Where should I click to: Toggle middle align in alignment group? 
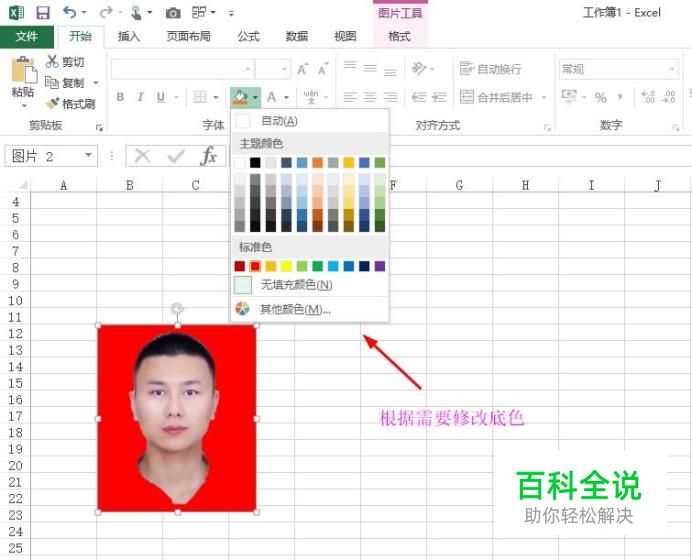click(370, 68)
